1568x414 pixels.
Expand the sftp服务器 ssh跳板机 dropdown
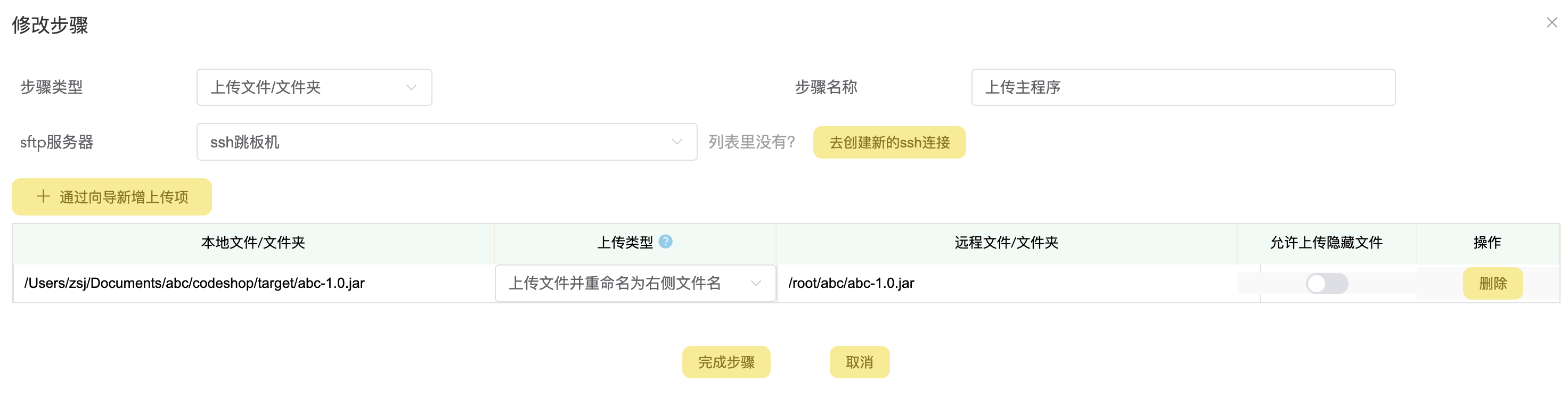(x=447, y=142)
